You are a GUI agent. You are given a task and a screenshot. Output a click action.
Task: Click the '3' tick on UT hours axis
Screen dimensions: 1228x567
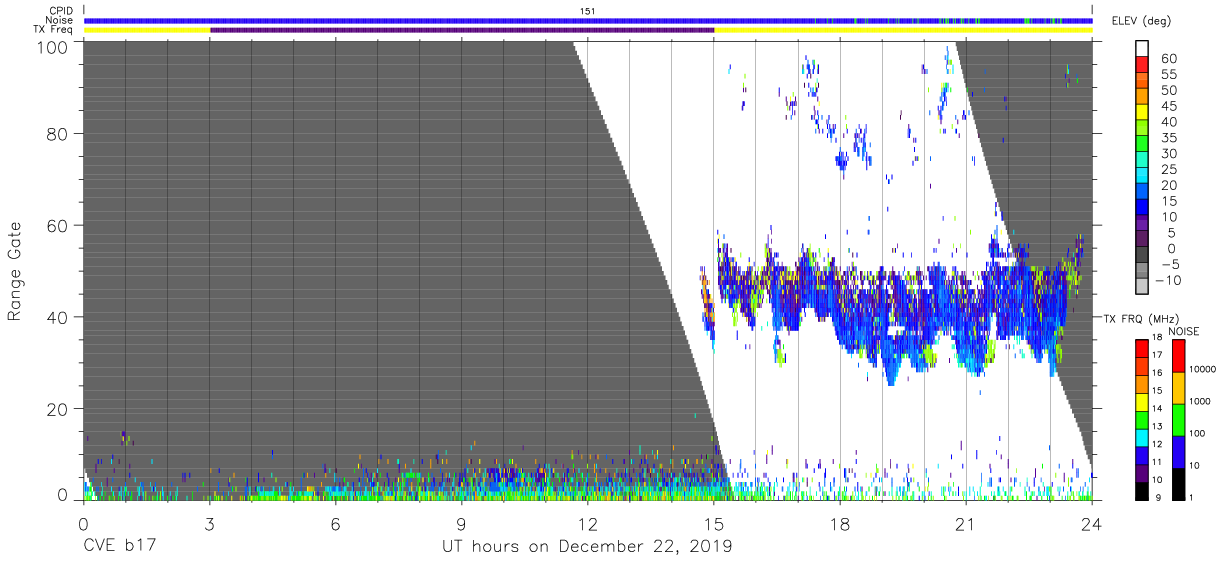[209, 525]
